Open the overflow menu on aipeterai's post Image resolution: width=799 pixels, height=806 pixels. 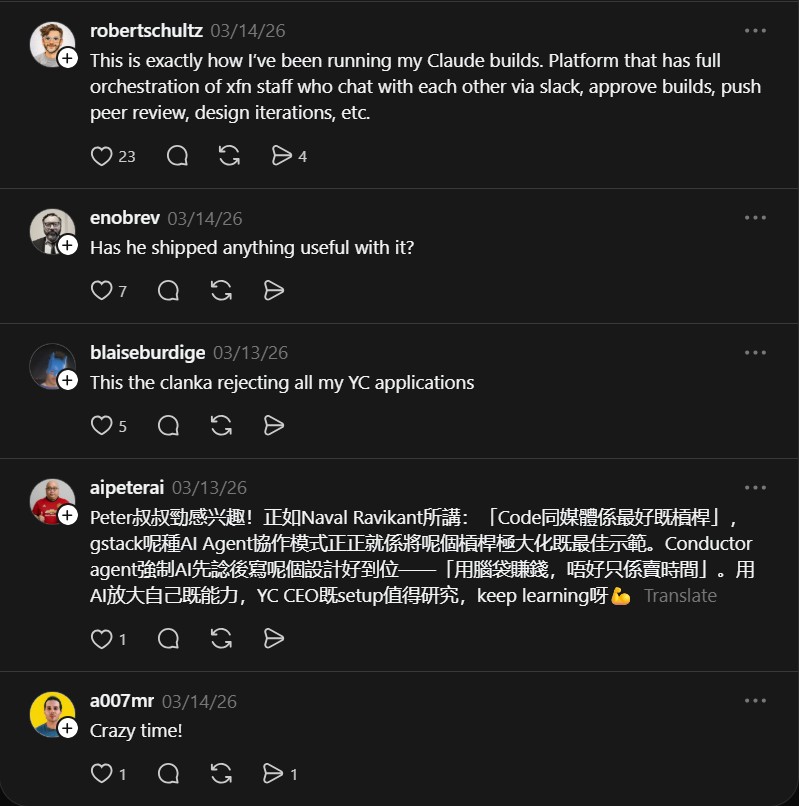point(757,487)
